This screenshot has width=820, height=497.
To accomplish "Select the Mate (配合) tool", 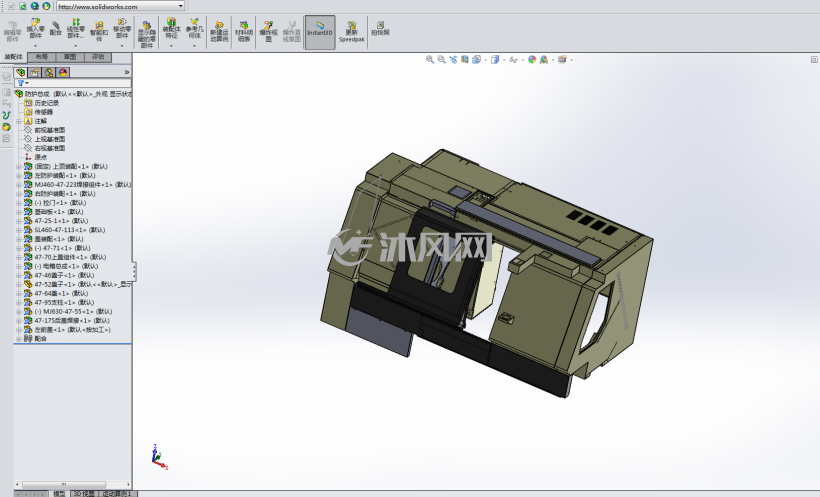I will click(x=55, y=29).
